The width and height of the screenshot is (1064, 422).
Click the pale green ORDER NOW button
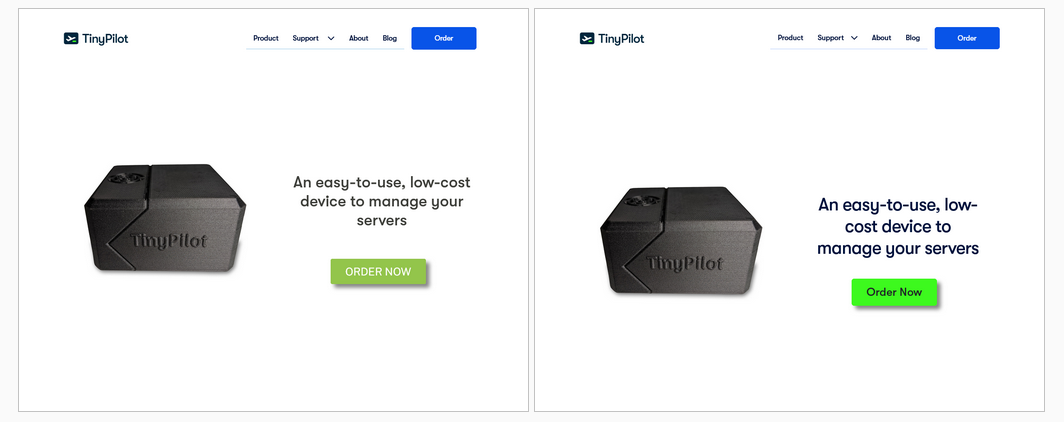click(x=378, y=271)
